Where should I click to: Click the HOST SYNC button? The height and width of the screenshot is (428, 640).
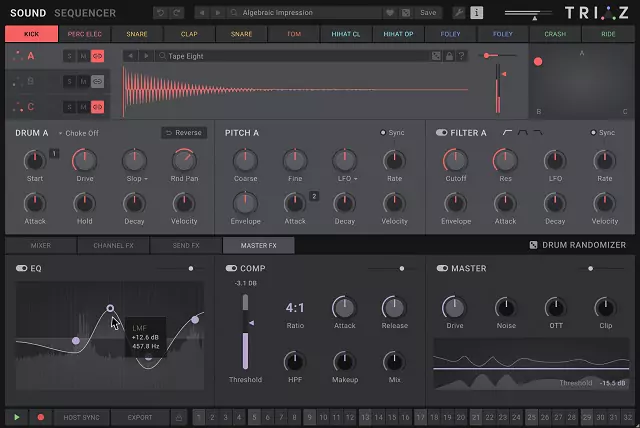[x=82, y=417]
